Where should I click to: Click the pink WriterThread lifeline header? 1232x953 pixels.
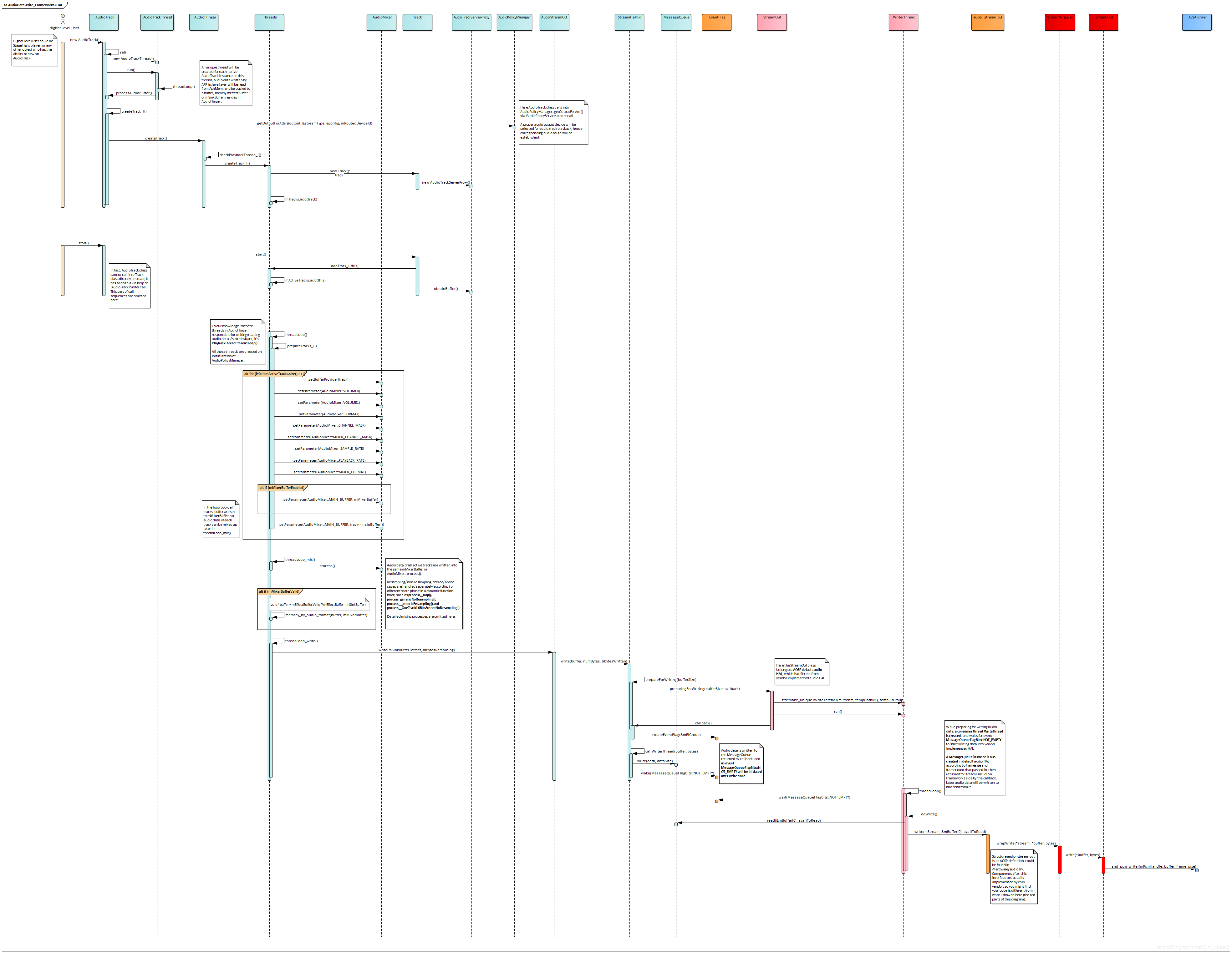pyautogui.click(x=903, y=22)
